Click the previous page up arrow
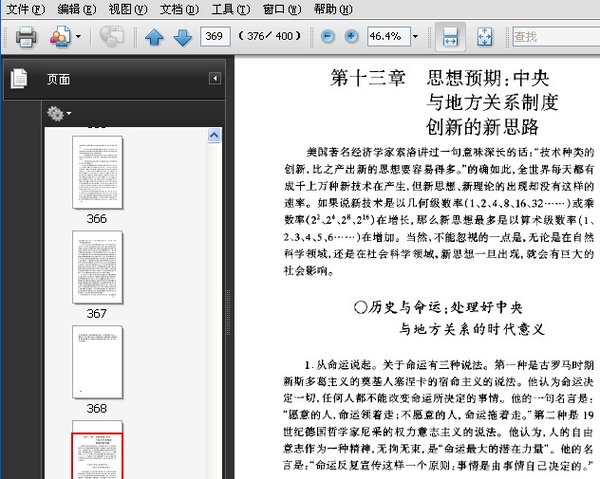Viewport: 600px width, 479px height. point(154,38)
